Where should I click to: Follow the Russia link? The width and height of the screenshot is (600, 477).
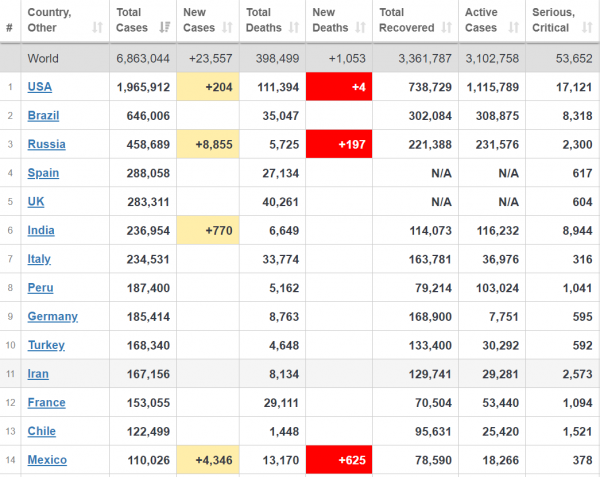click(x=47, y=144)
